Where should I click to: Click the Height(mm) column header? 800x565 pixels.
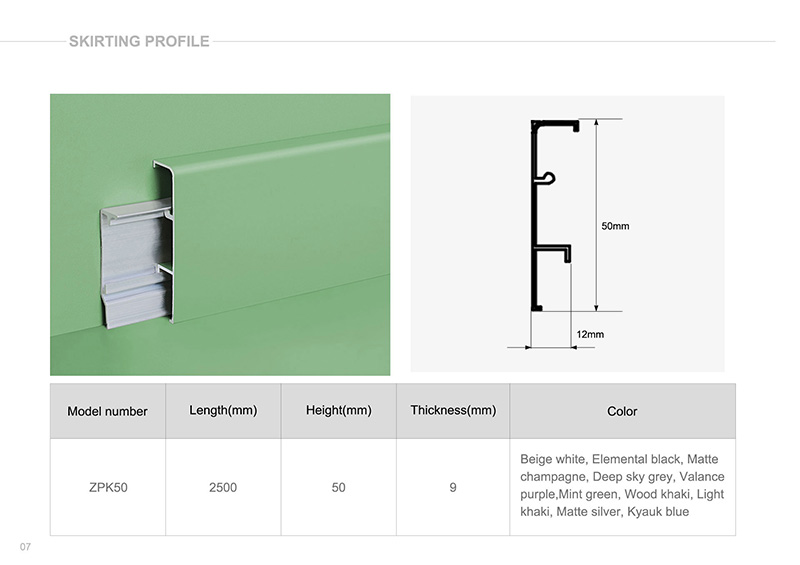click(339, 410)
